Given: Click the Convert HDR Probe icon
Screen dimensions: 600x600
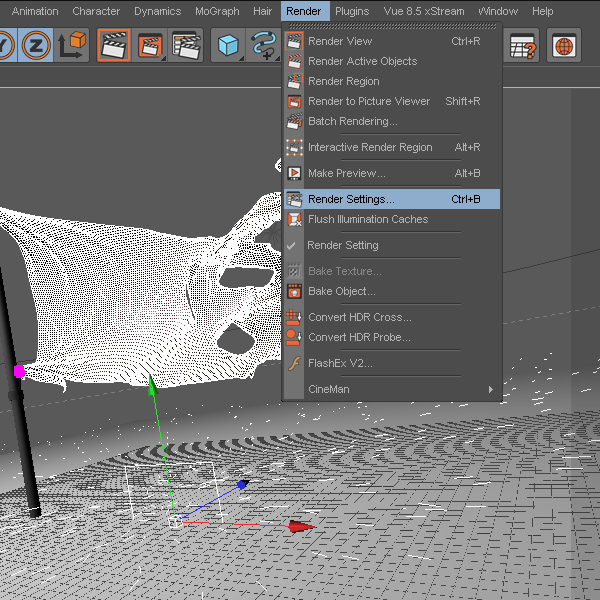Looking at the screenshot, I should coord(294,337).
